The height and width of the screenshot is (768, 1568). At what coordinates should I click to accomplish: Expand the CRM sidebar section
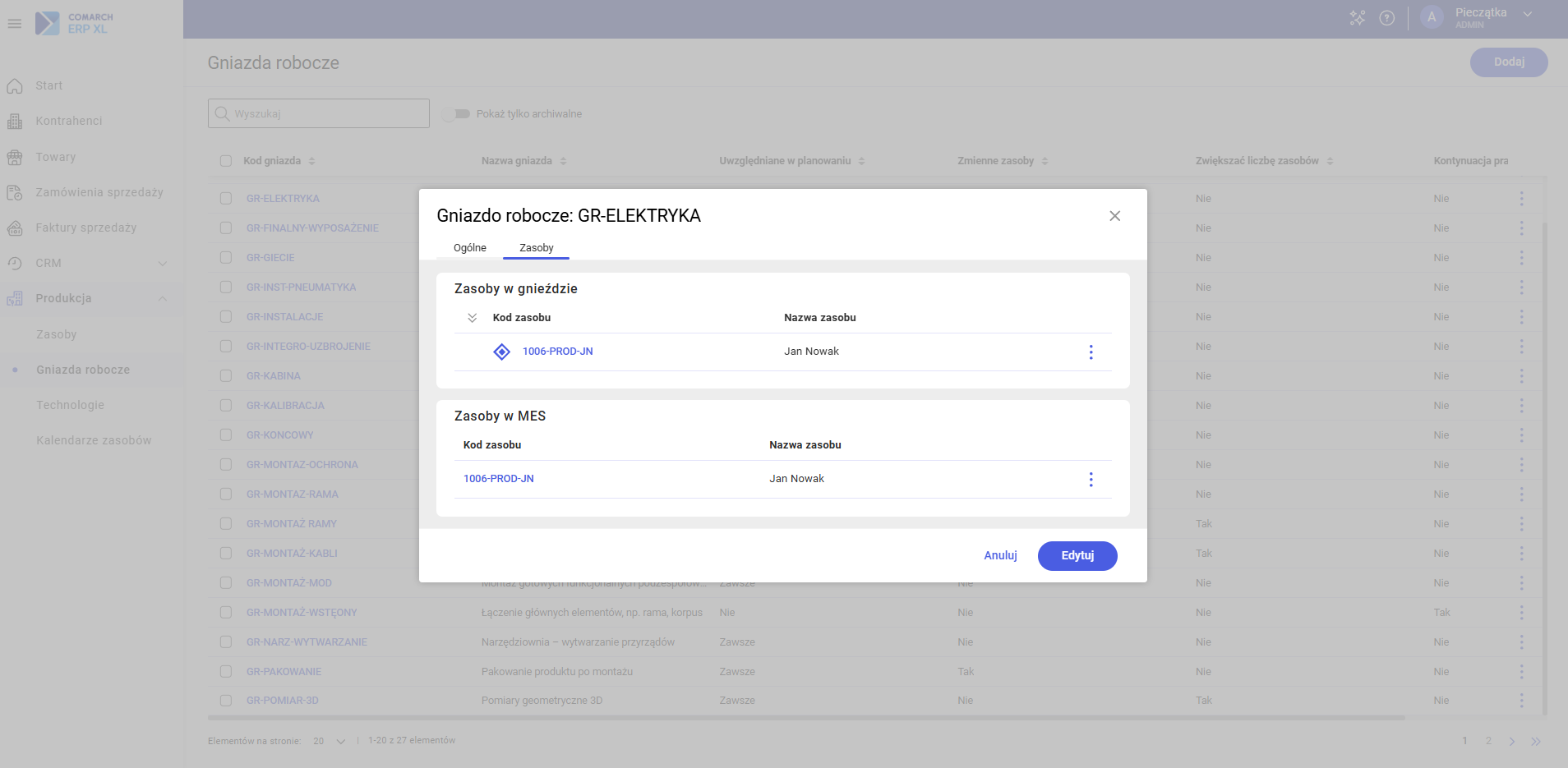coord(163,264)
